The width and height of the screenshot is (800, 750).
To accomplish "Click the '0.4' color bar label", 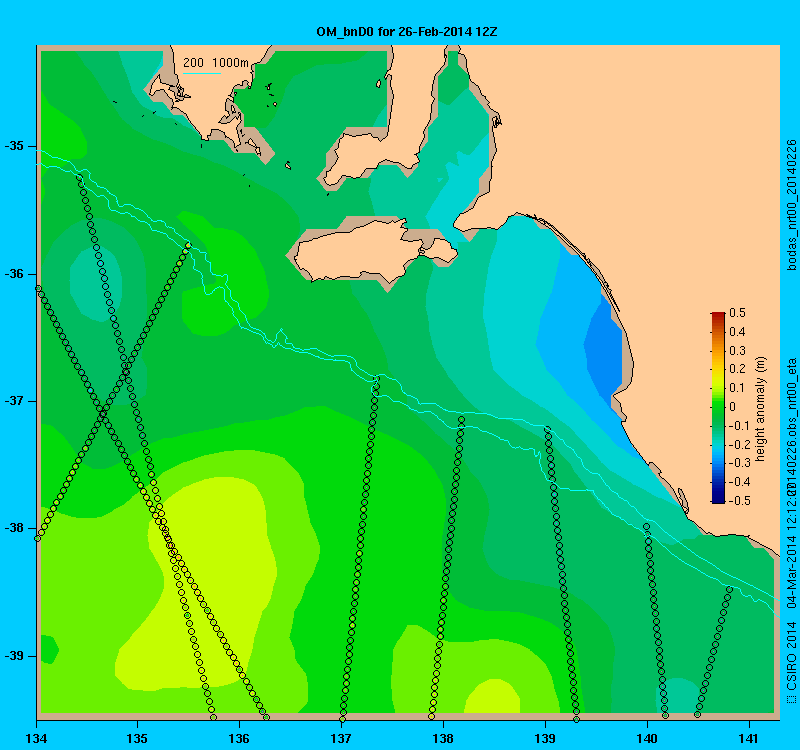I will coord(737,332).
